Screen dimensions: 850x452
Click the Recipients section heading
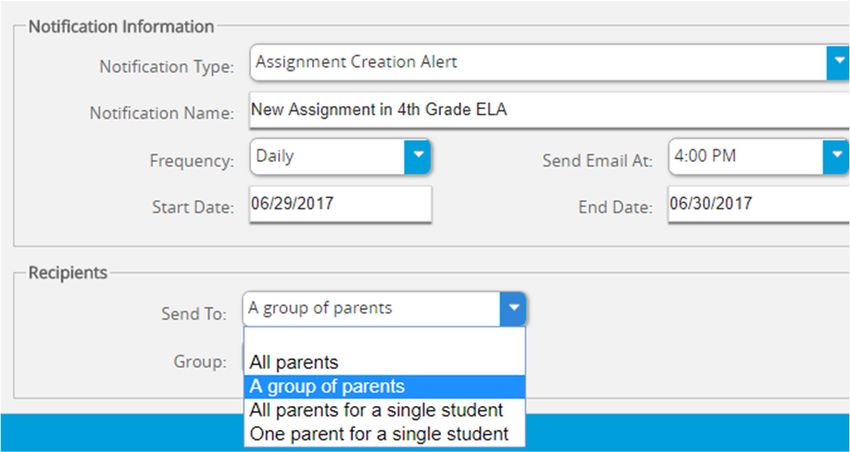(68, 273)
